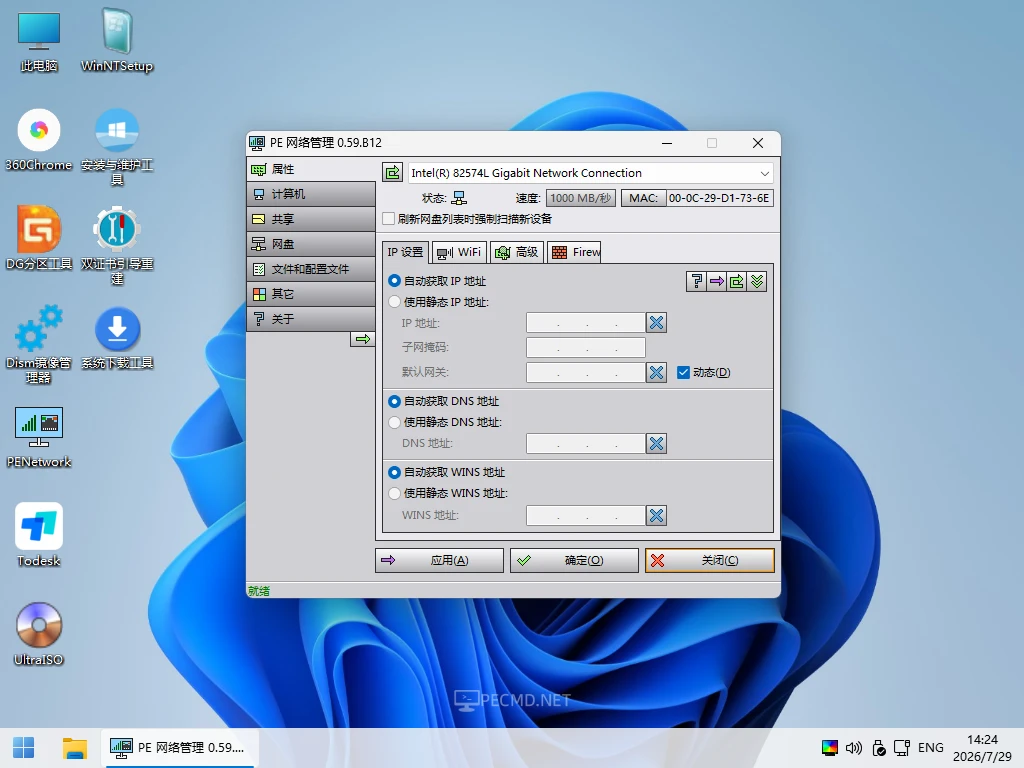Click the IP 地址 input field

pos(586,323)
